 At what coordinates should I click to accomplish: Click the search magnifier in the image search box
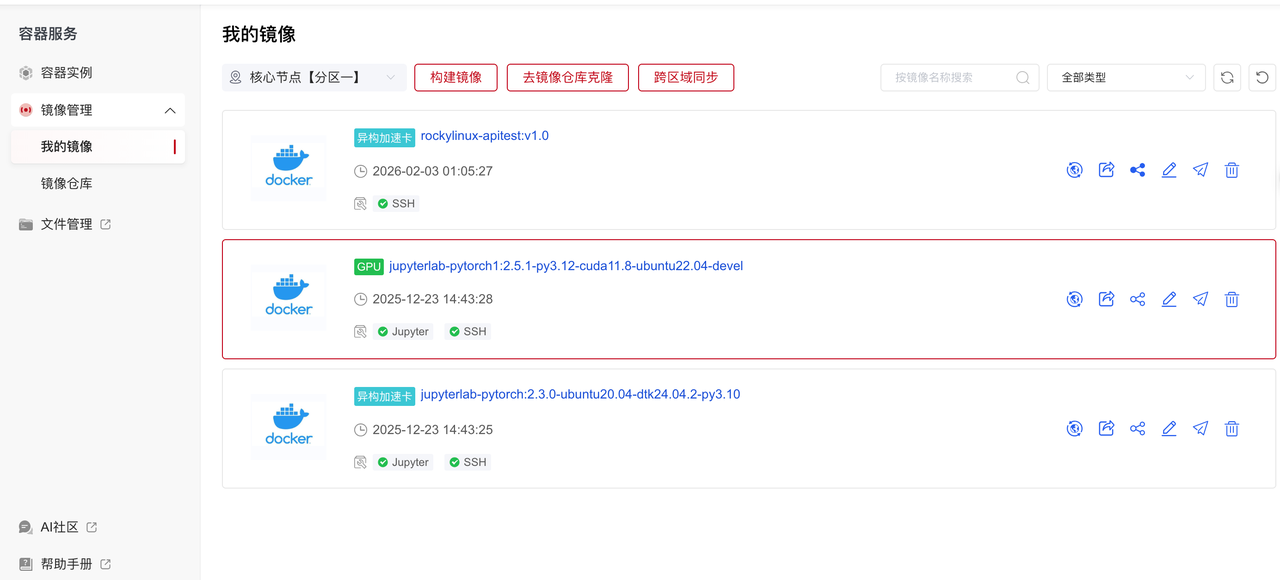click(1023, 77)
